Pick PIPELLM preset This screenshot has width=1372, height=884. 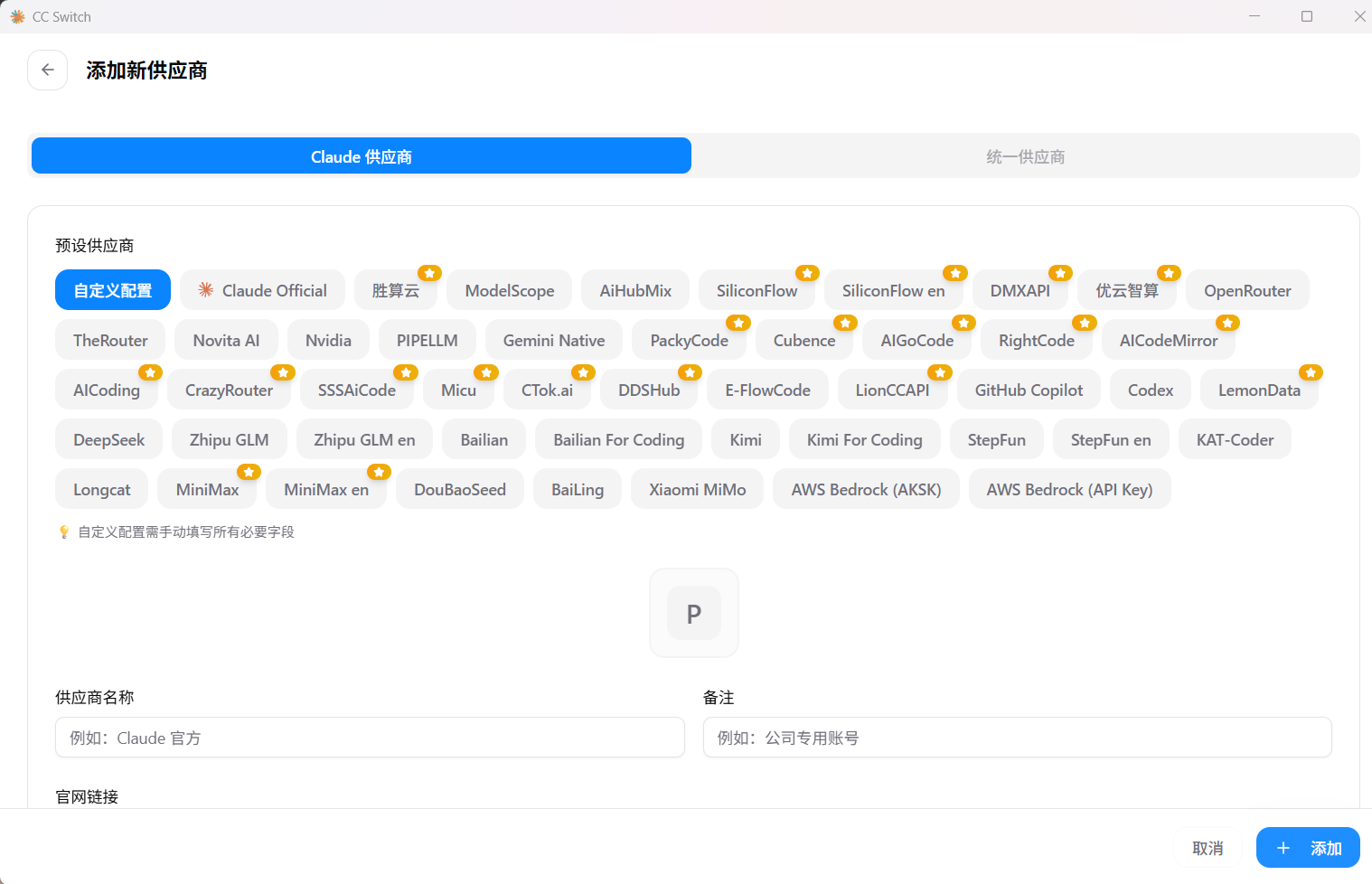(428, 340)
